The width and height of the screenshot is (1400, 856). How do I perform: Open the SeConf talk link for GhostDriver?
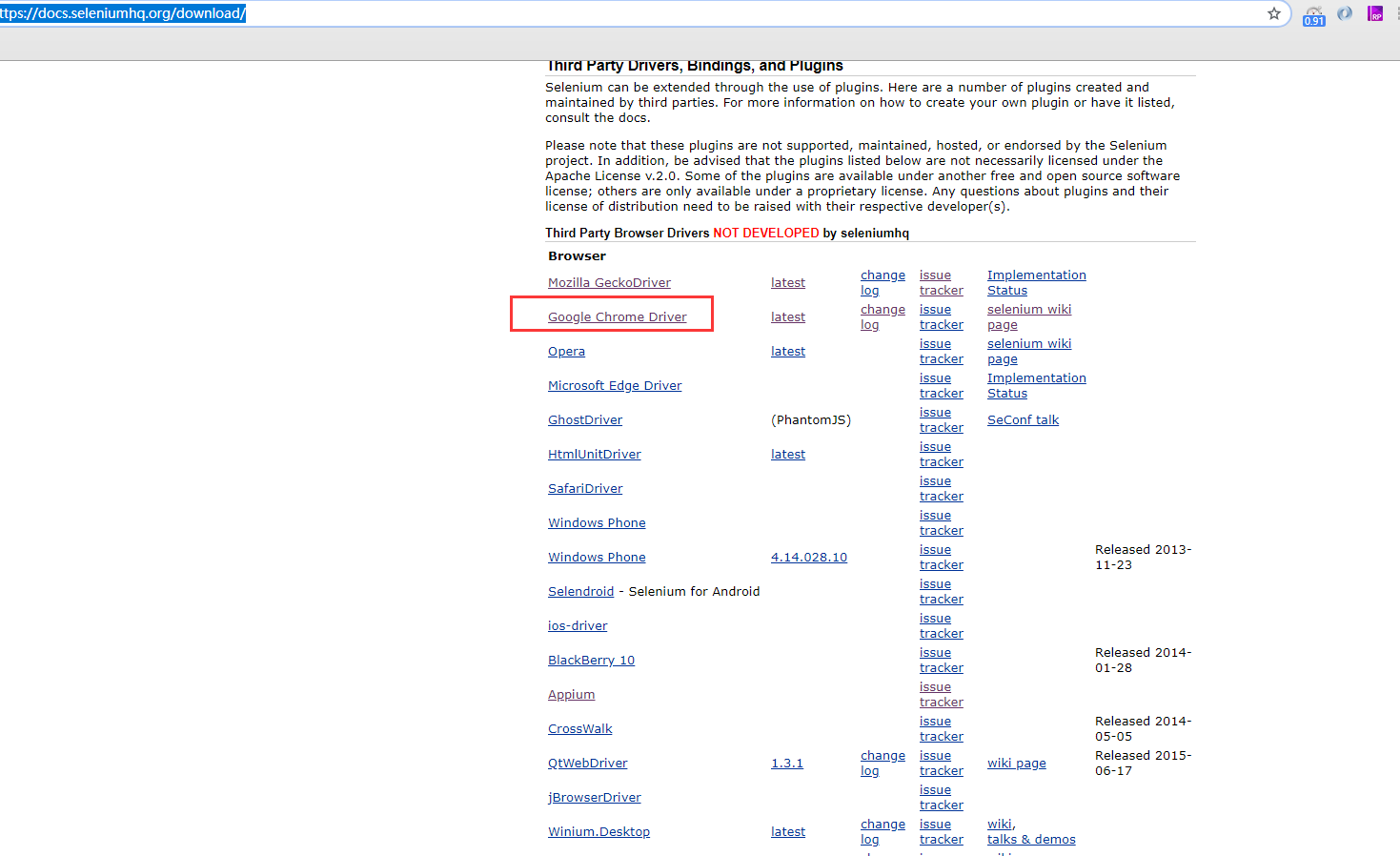[1023, 419]
